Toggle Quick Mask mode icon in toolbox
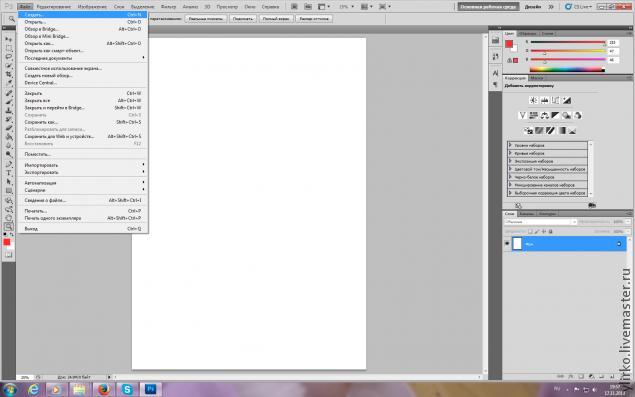635x397 pixels. 9,255
